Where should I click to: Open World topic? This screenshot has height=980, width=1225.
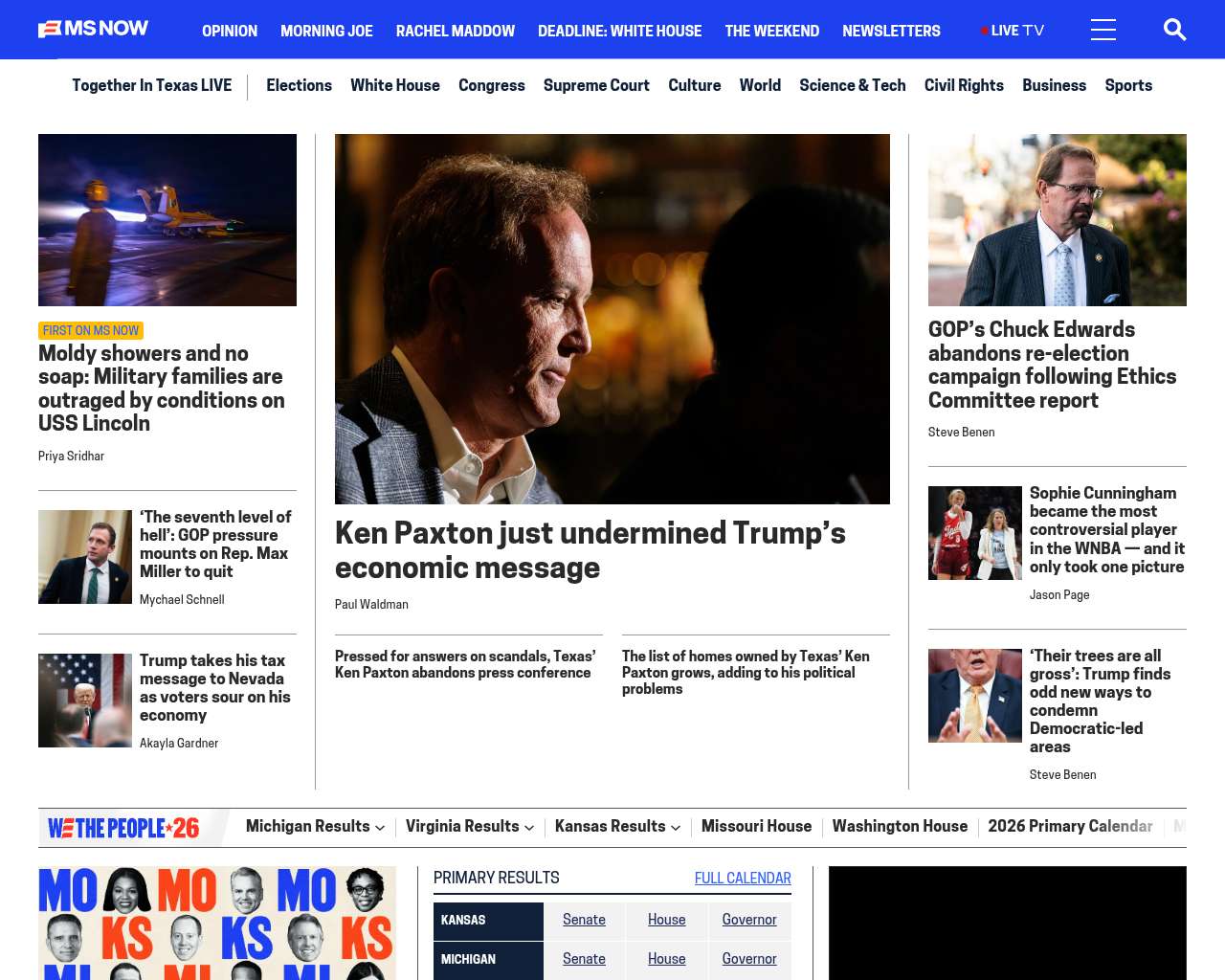coord(760,85)
